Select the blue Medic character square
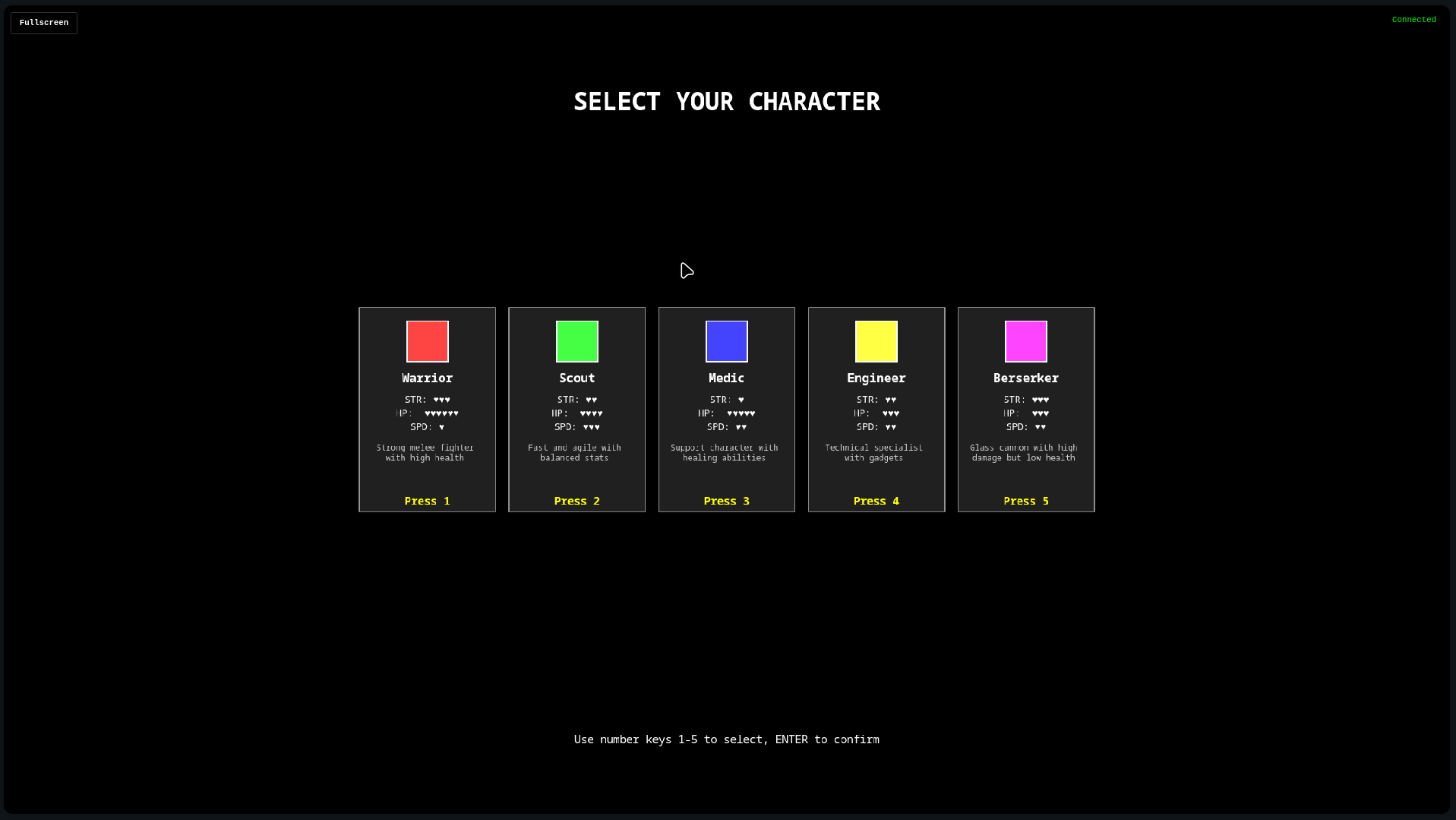This screenshot has width=1456, height=820. 727,341
